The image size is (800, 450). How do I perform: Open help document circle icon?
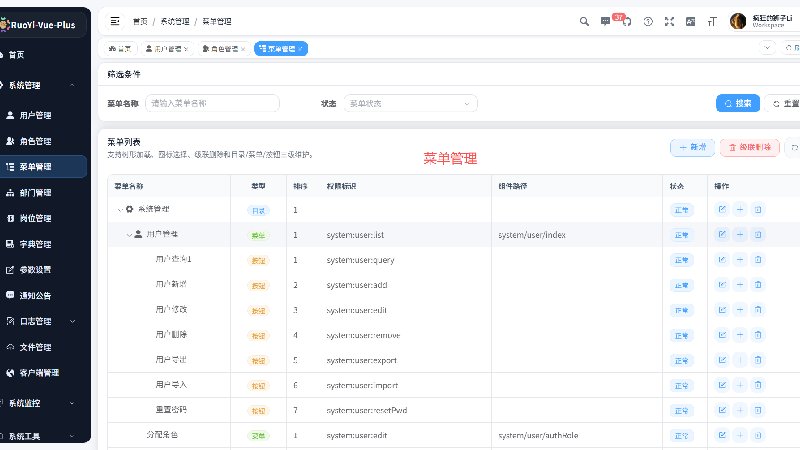648,21
